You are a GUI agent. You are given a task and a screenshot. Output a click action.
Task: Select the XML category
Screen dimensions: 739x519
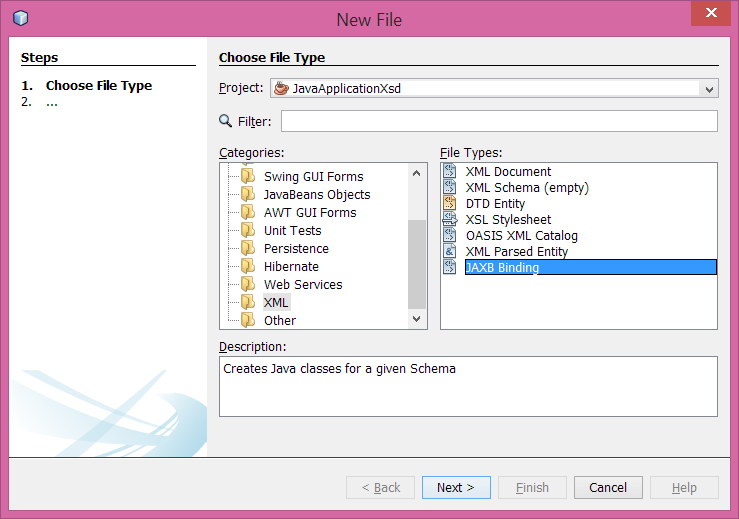coord(276,302)
